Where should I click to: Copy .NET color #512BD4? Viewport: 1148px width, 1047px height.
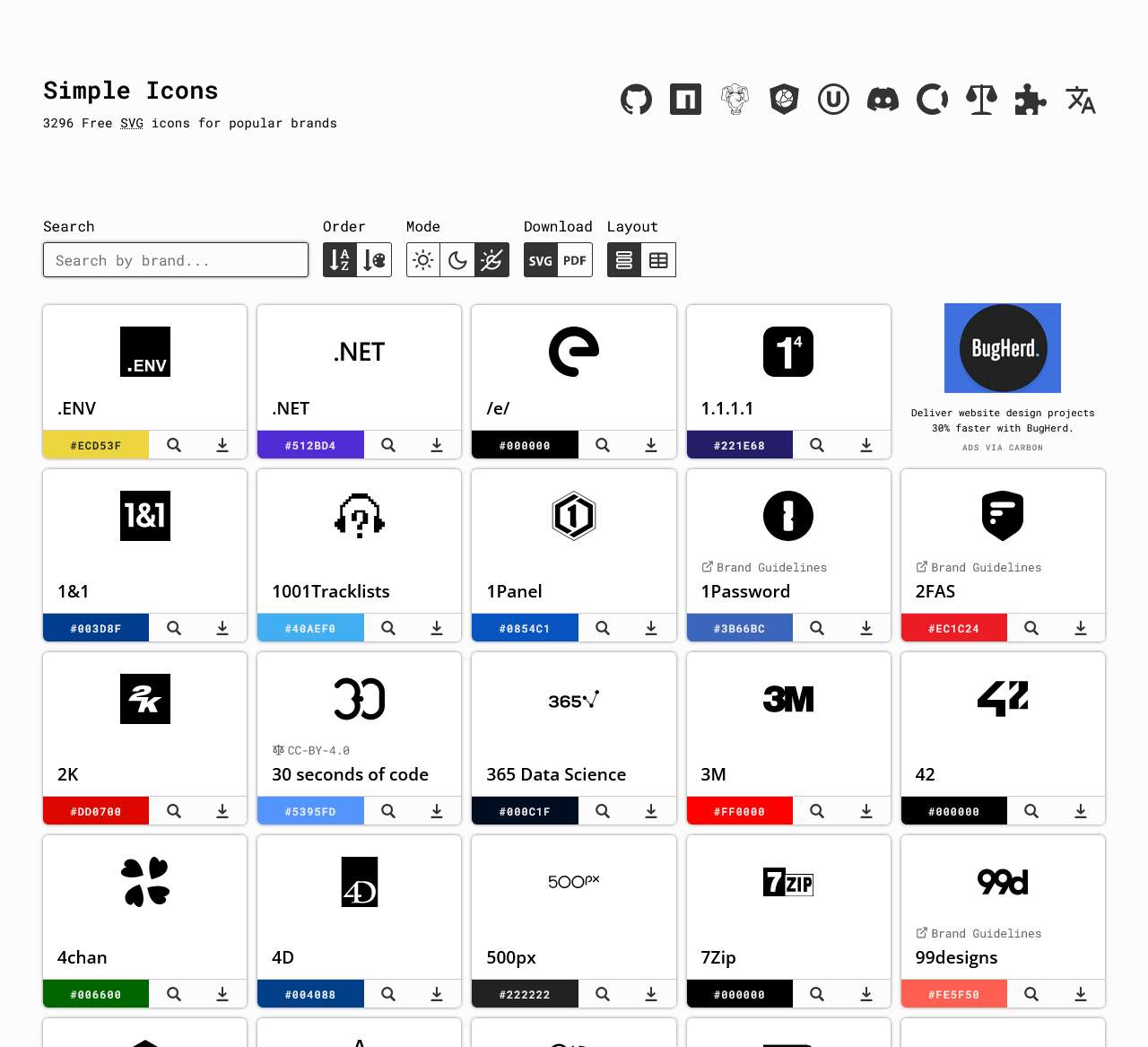click(x=310, y=445)
